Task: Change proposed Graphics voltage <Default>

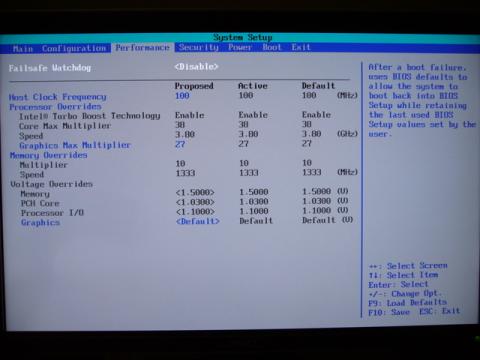Action: click(198, 221)
